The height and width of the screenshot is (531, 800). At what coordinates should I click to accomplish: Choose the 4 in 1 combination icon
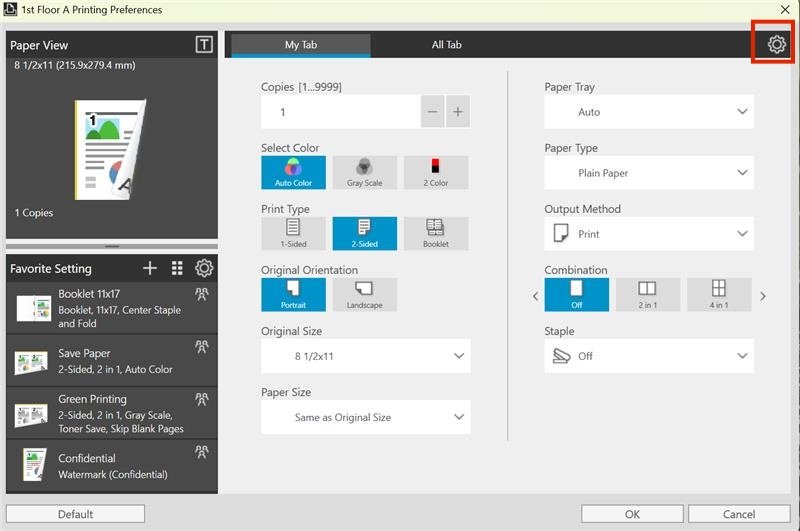719,294
